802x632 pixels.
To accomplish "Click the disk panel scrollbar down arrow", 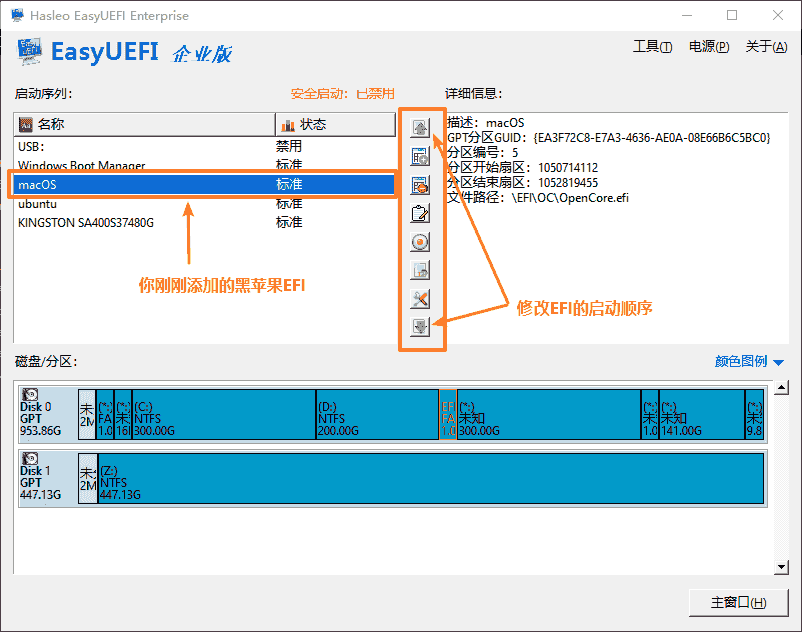I will pyautogui.click(x=782, y=568).
